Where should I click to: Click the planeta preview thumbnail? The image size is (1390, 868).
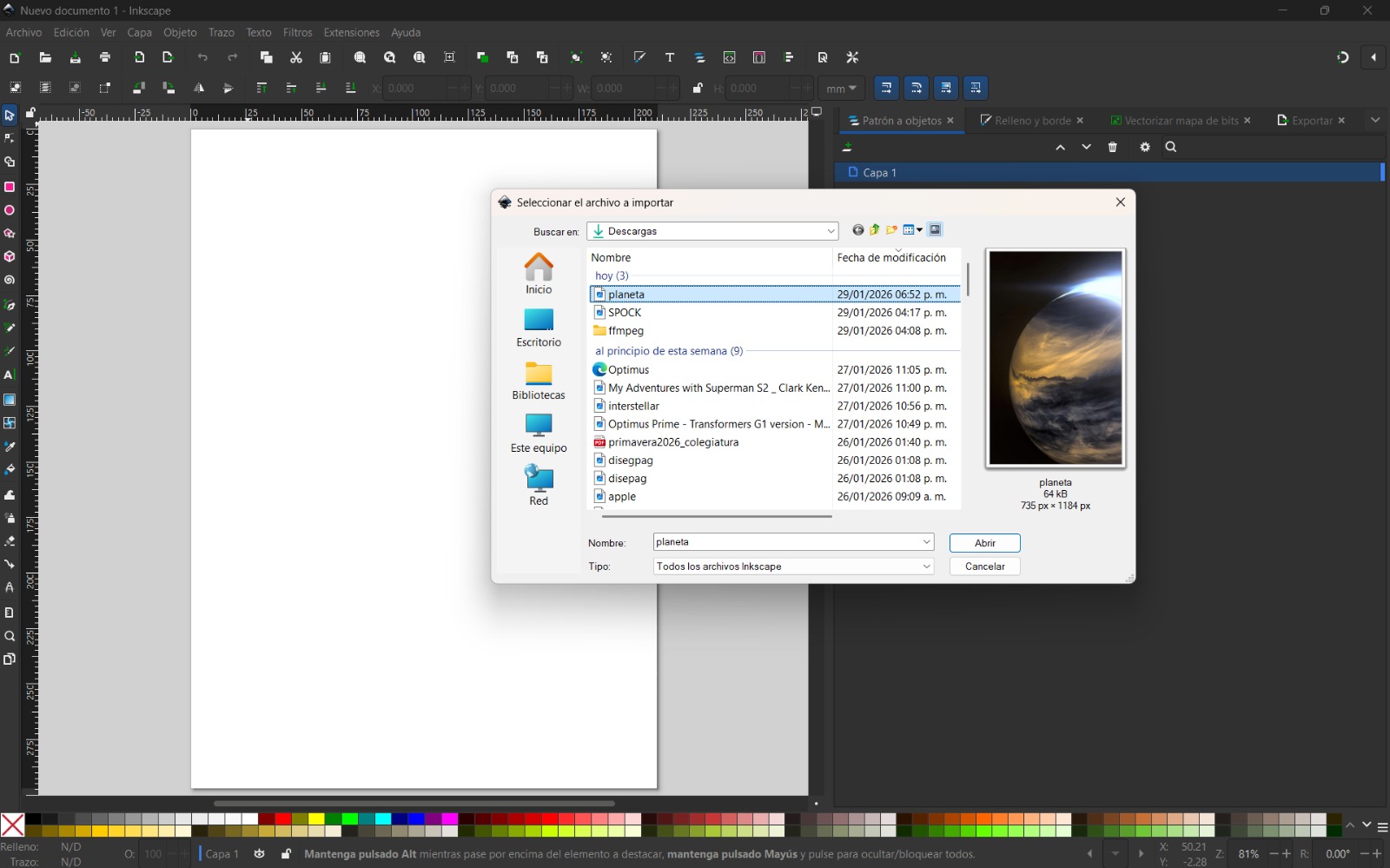(1054, 358)
